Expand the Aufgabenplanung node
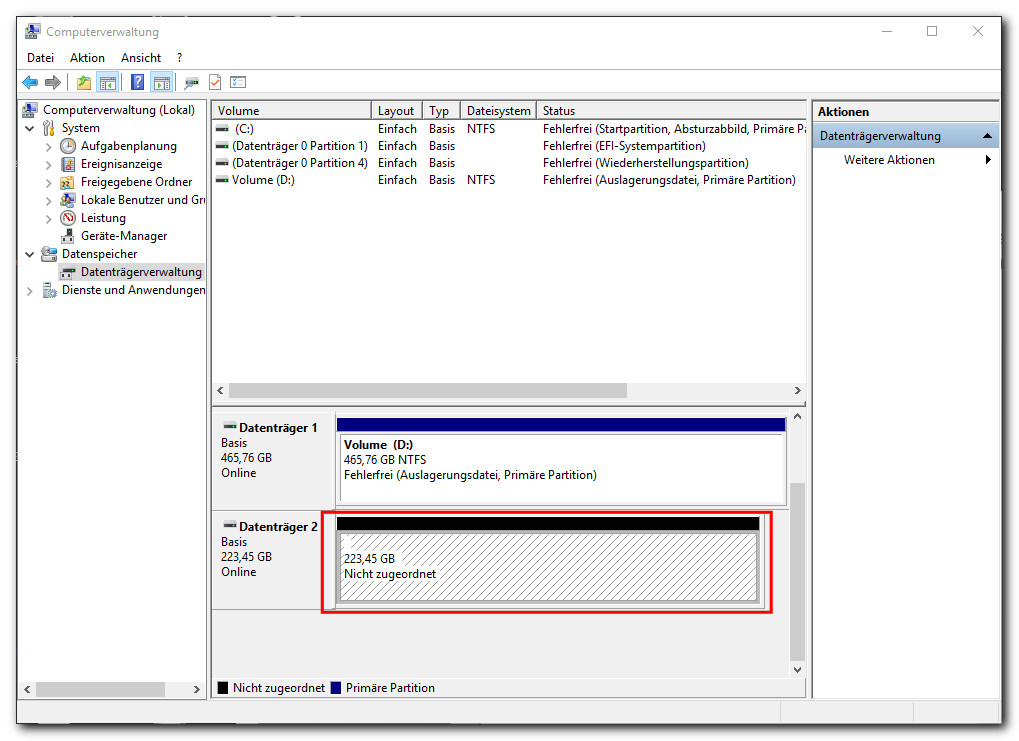This screenshot has width=1019, height=741. click(48, 147)
